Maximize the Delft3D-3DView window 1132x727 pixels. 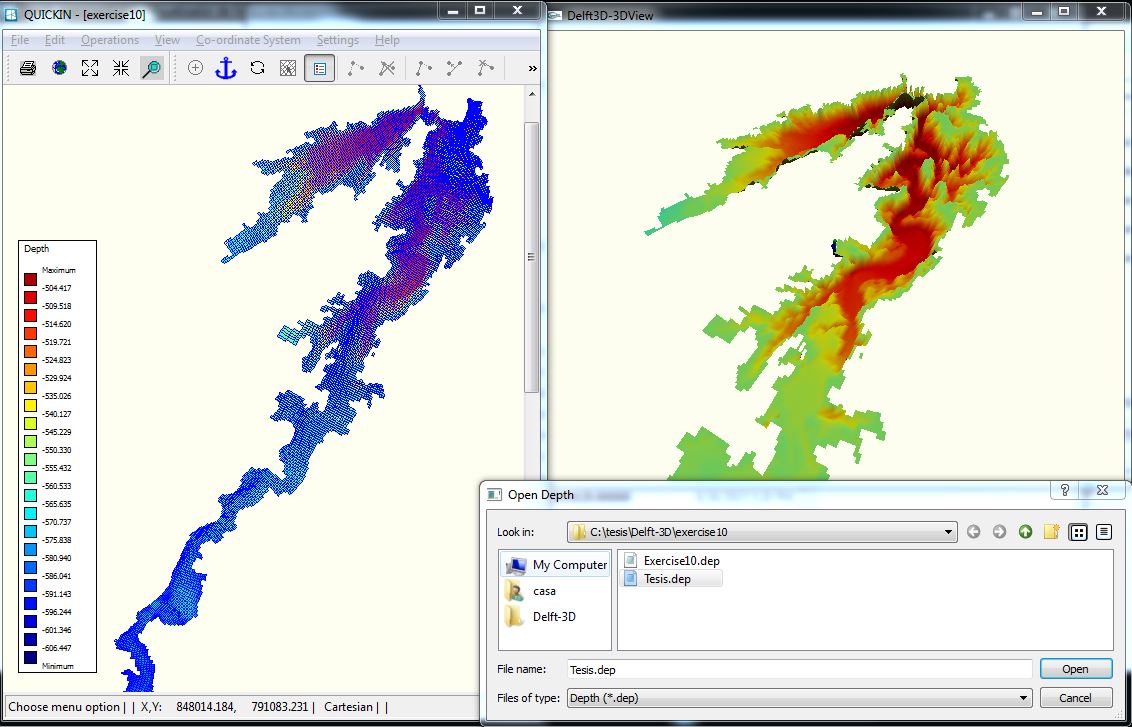coord(1064,10)
